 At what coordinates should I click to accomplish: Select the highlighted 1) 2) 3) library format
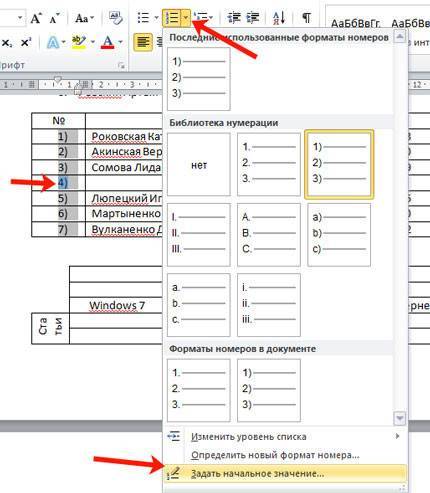pos(339,165)
